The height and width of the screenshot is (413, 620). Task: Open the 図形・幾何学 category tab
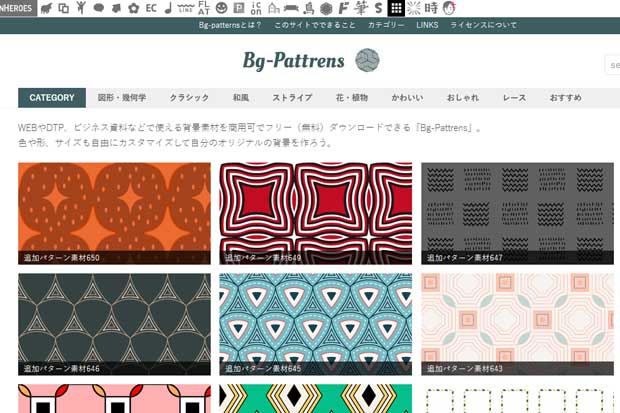point(122,98)
